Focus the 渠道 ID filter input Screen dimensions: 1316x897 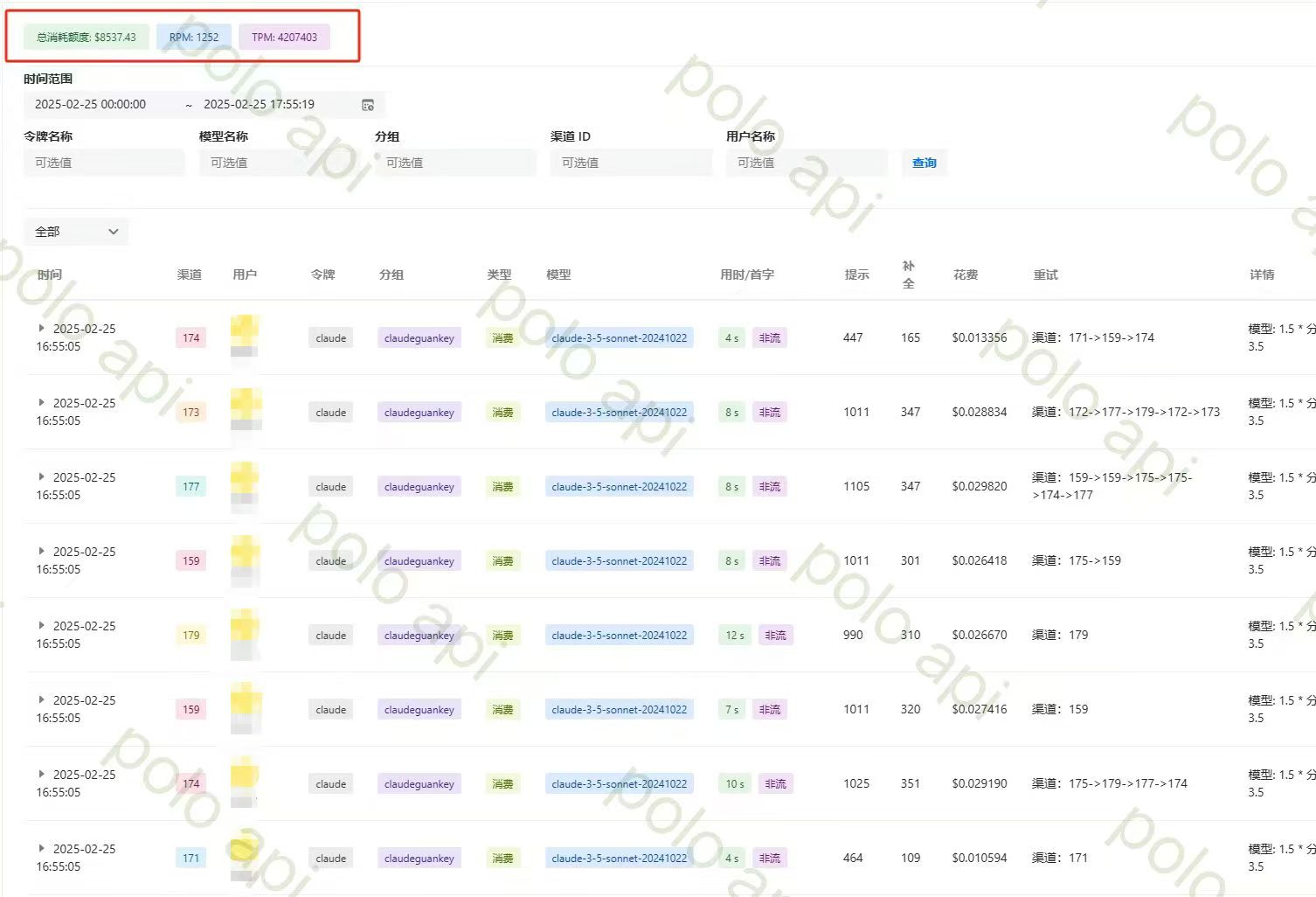631,163
